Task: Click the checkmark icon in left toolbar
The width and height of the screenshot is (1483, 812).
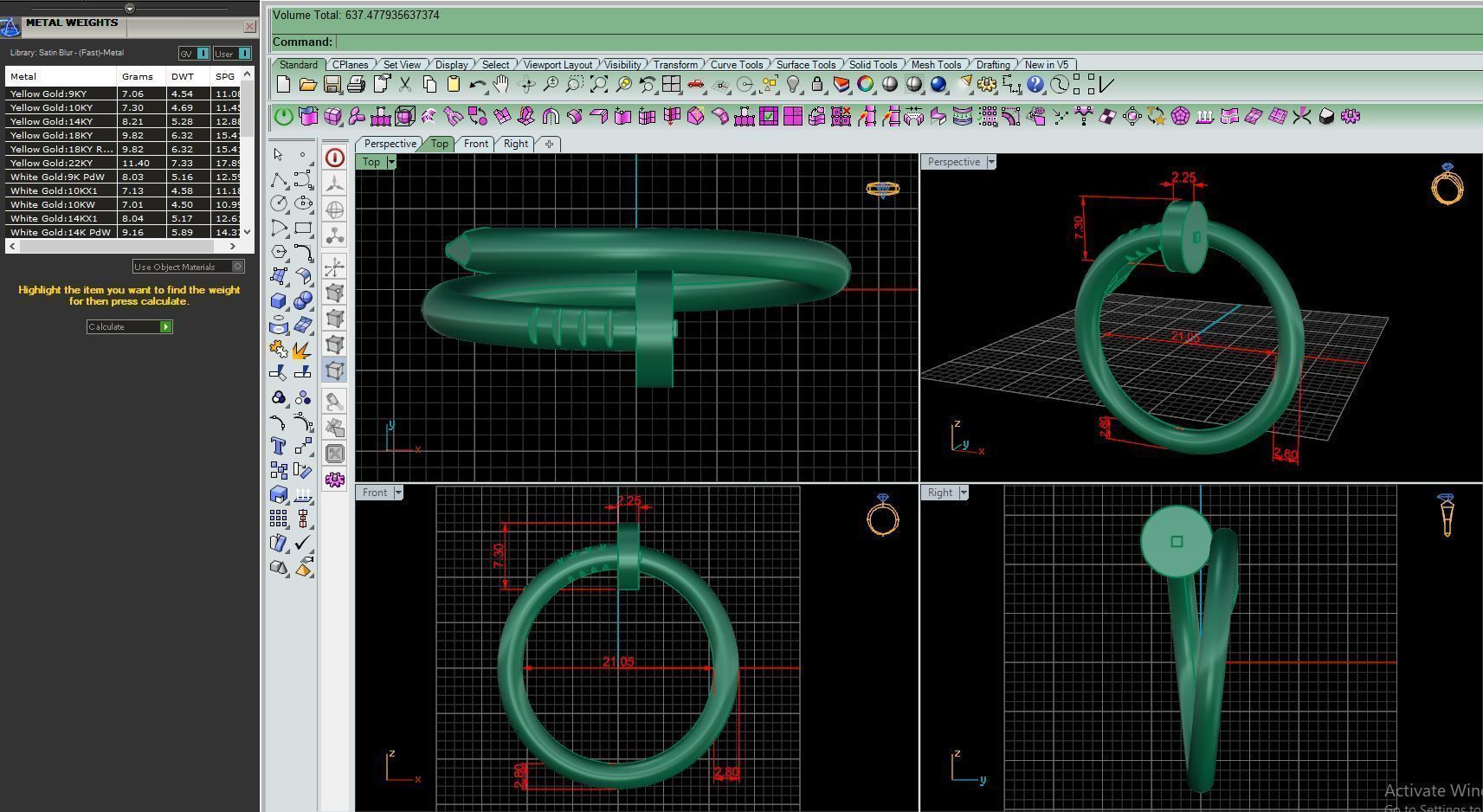Action: pos(302,543)
